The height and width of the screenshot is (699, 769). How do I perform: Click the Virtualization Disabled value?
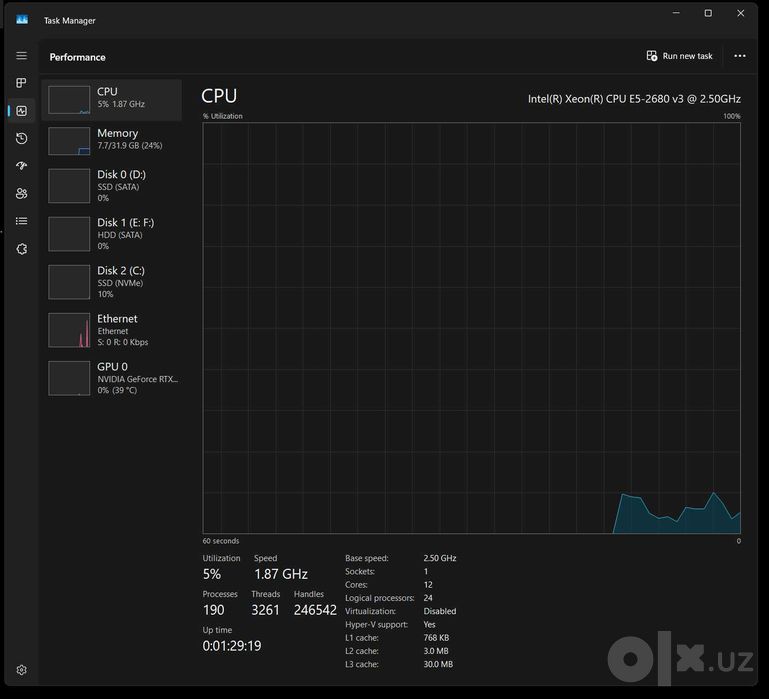pyautogui.click(x=439, y=611)
